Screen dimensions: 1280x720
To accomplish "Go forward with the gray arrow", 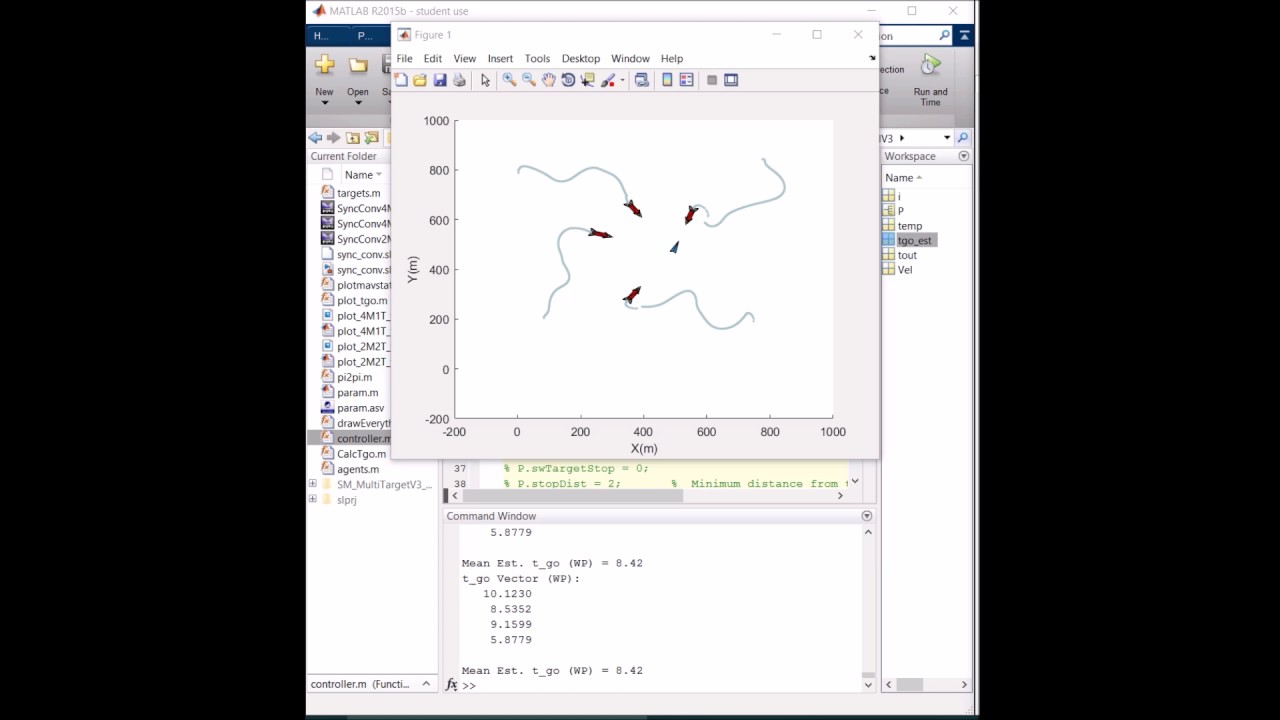I will [334, 138].
